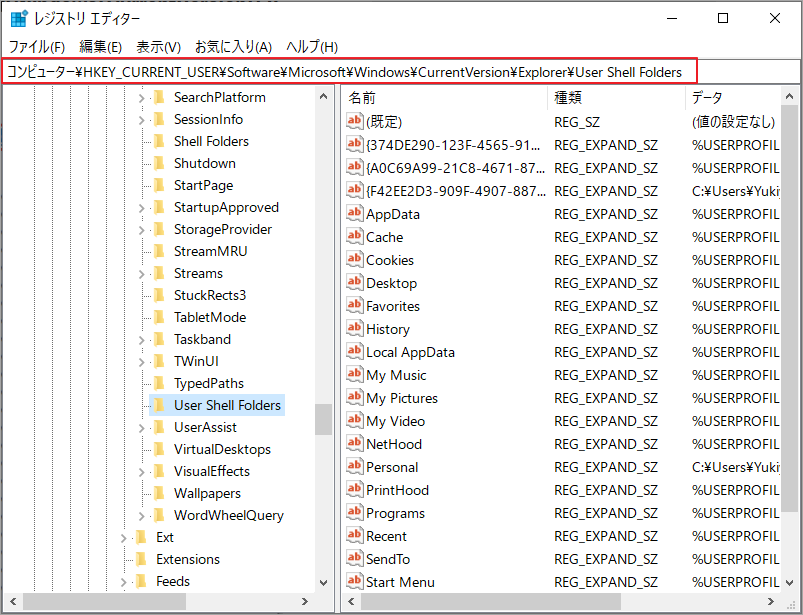Click the values pane scroll right arrow
Image resolution: width=803 pixels, height=615 pixels.
[771, 601]
